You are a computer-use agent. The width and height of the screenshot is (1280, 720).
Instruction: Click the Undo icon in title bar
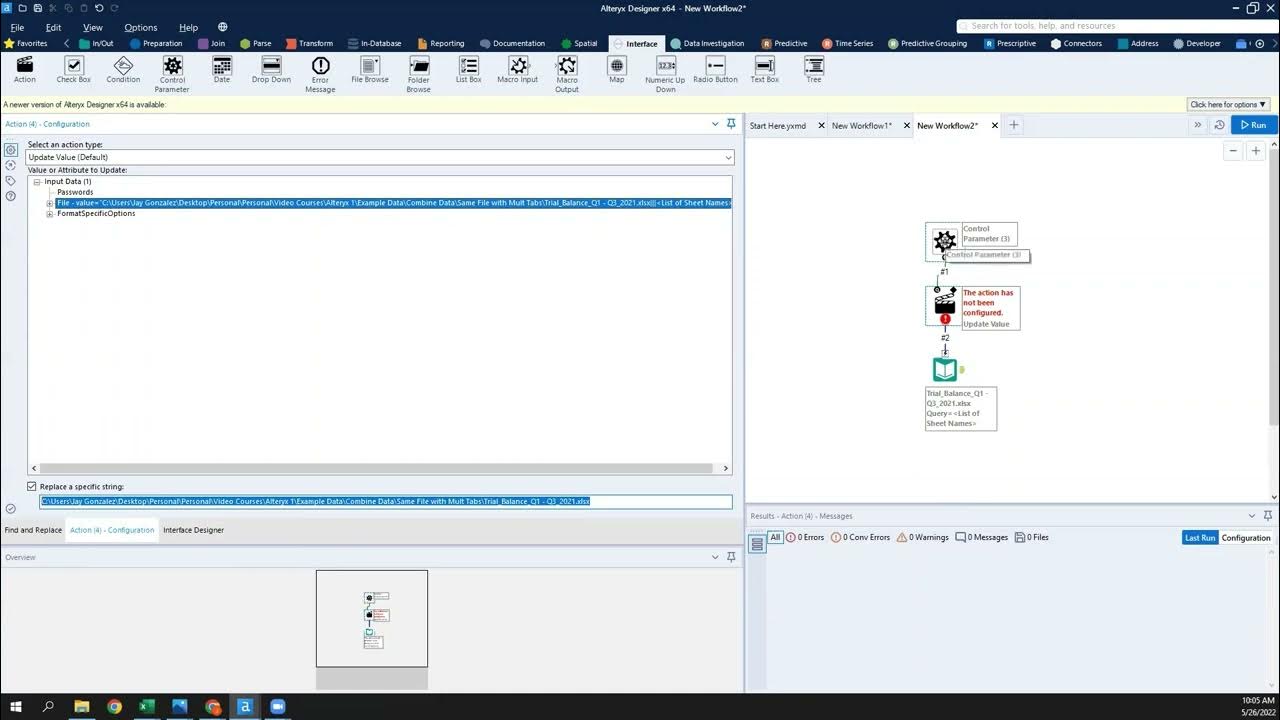[x=98, y=8]
